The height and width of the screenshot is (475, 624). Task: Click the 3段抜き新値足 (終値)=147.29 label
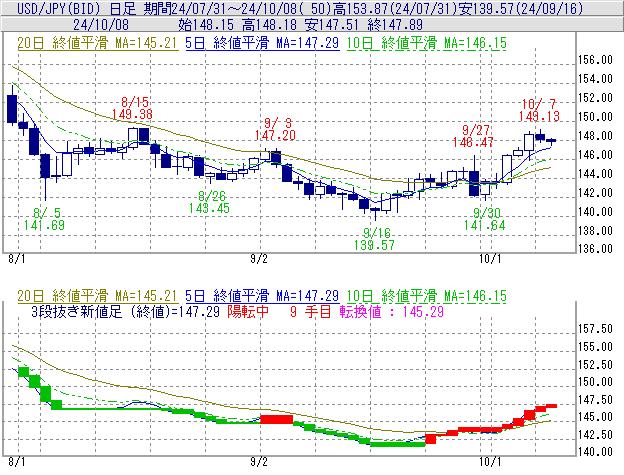(125, 311)
